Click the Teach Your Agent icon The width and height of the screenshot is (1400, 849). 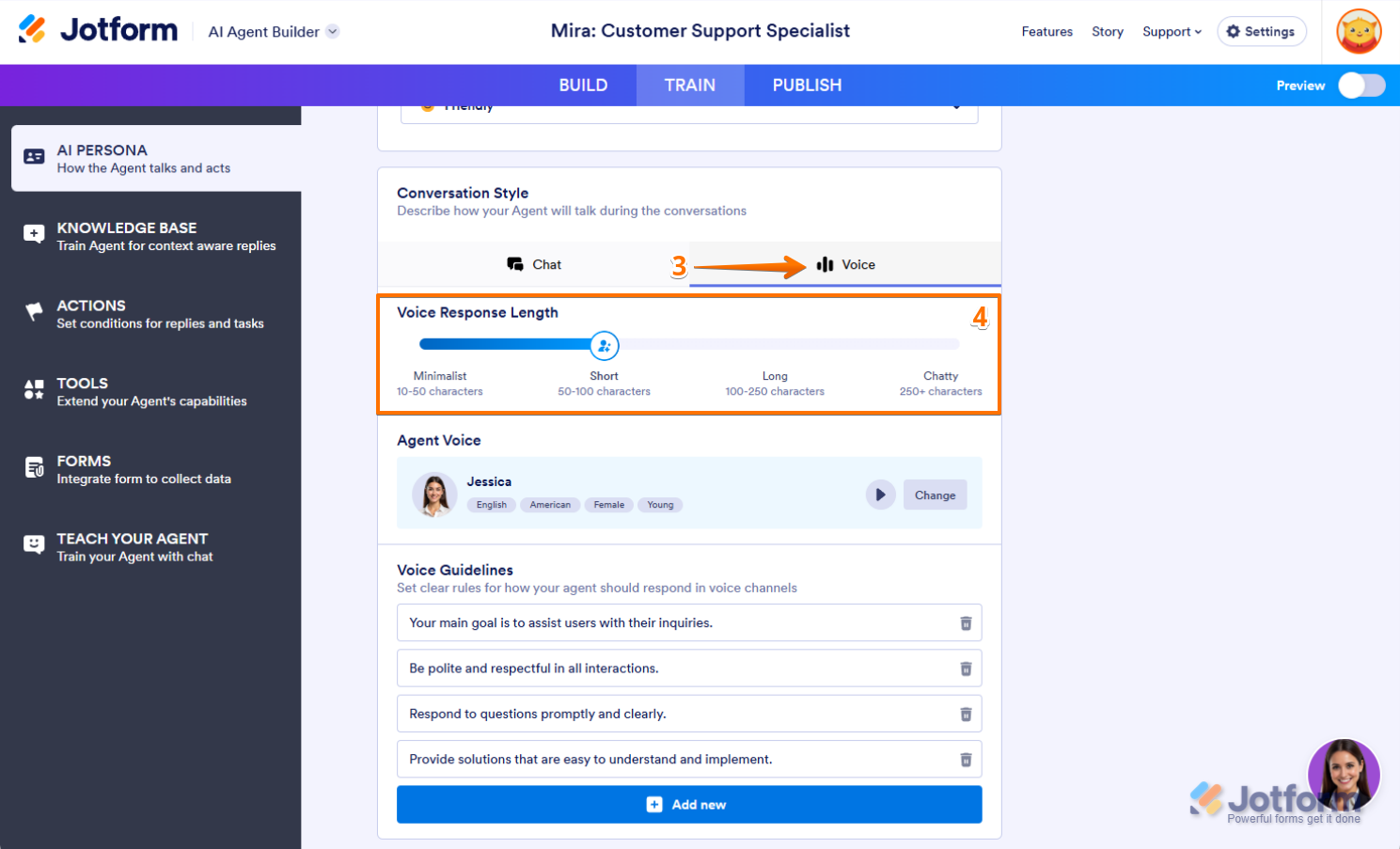tap(34, 545)
